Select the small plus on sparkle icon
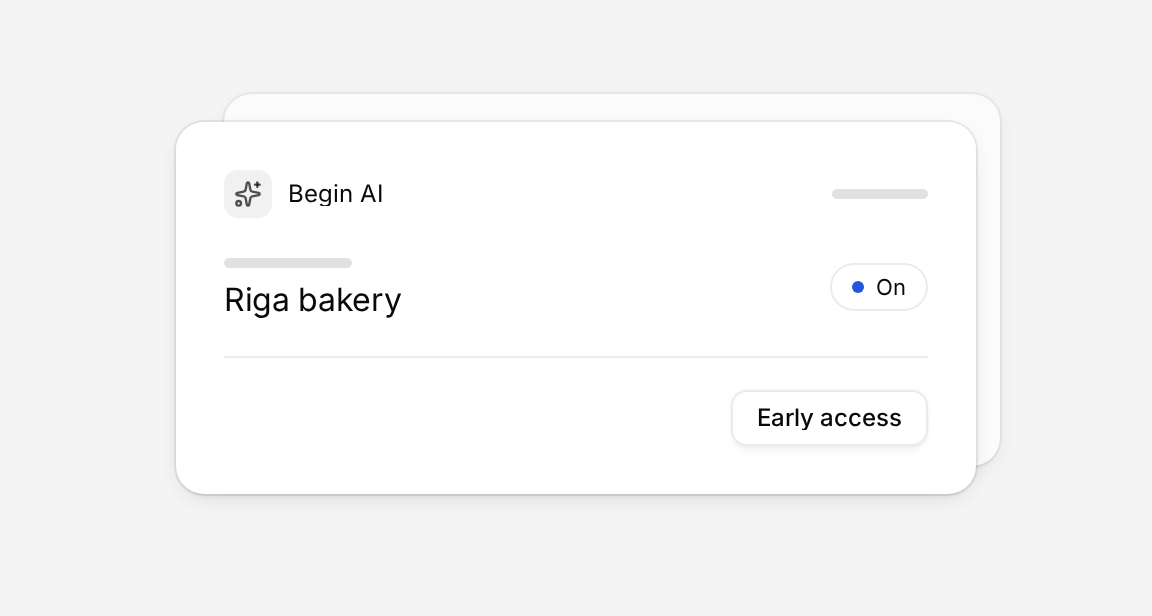Viewport: 1152px width, 616px height. click(257, 185)
